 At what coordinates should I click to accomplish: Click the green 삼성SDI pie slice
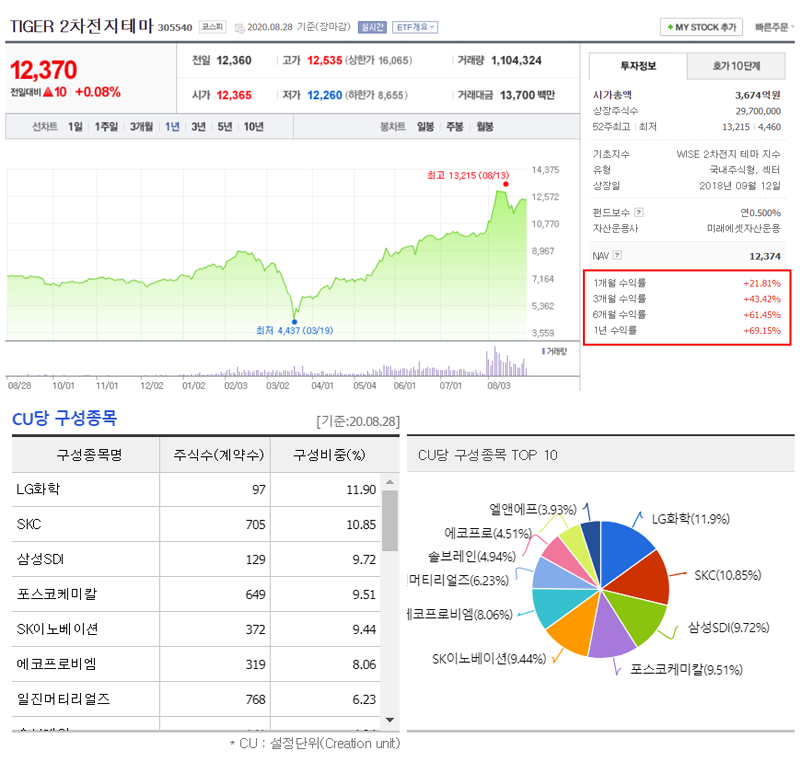640,615
